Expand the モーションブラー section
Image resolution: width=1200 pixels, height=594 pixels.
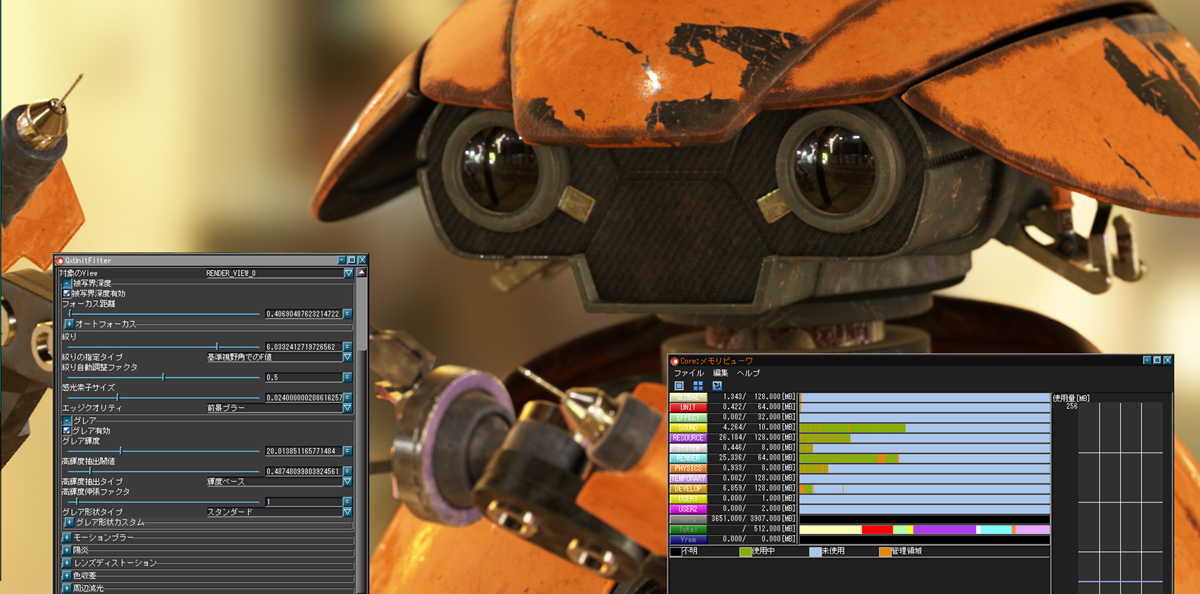pos(67,537)
